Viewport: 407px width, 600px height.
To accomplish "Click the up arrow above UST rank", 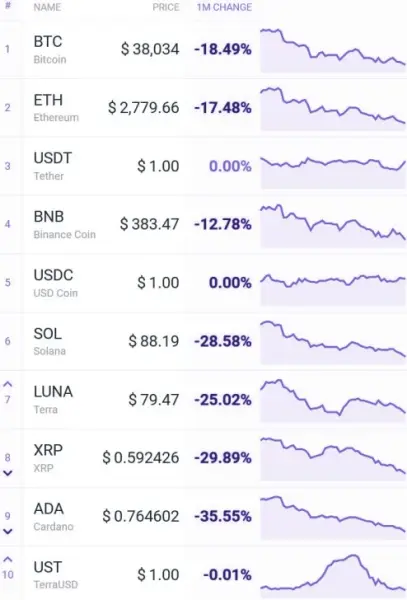I will pos(8,560).
